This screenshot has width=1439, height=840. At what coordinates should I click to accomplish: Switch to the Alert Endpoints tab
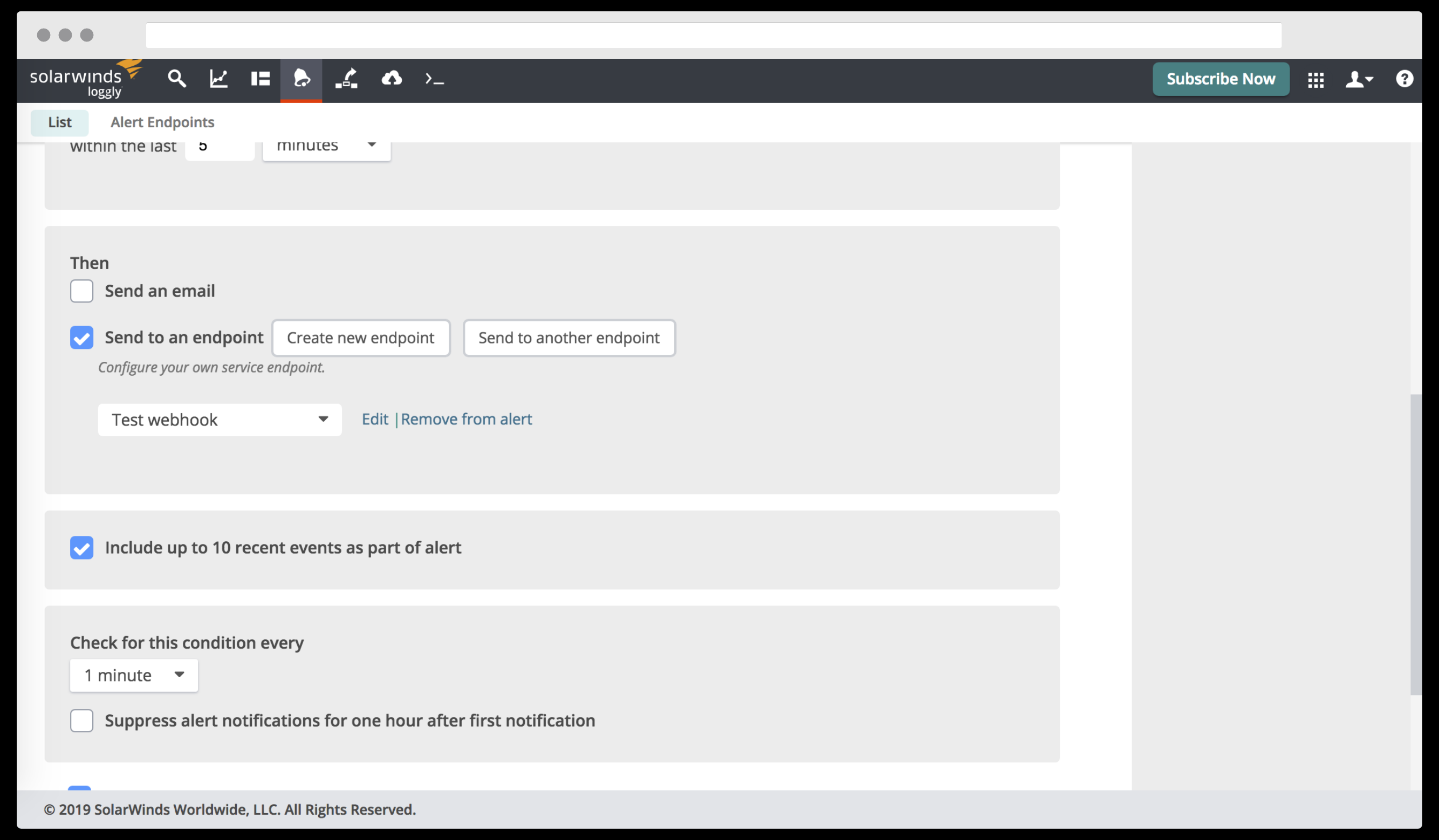(162, 122)
